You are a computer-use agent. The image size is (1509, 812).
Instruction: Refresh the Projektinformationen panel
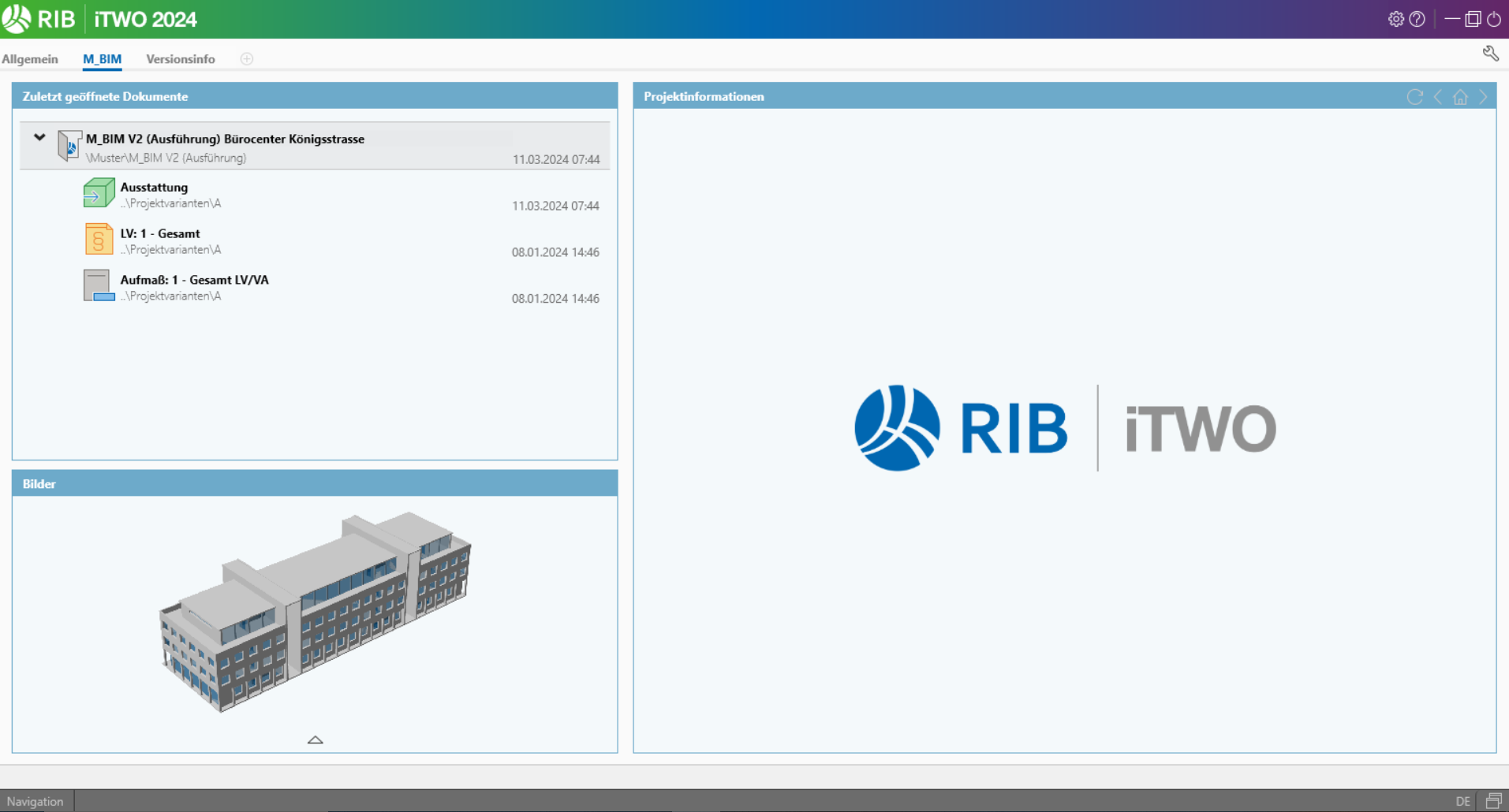(x=1415, y=96)
